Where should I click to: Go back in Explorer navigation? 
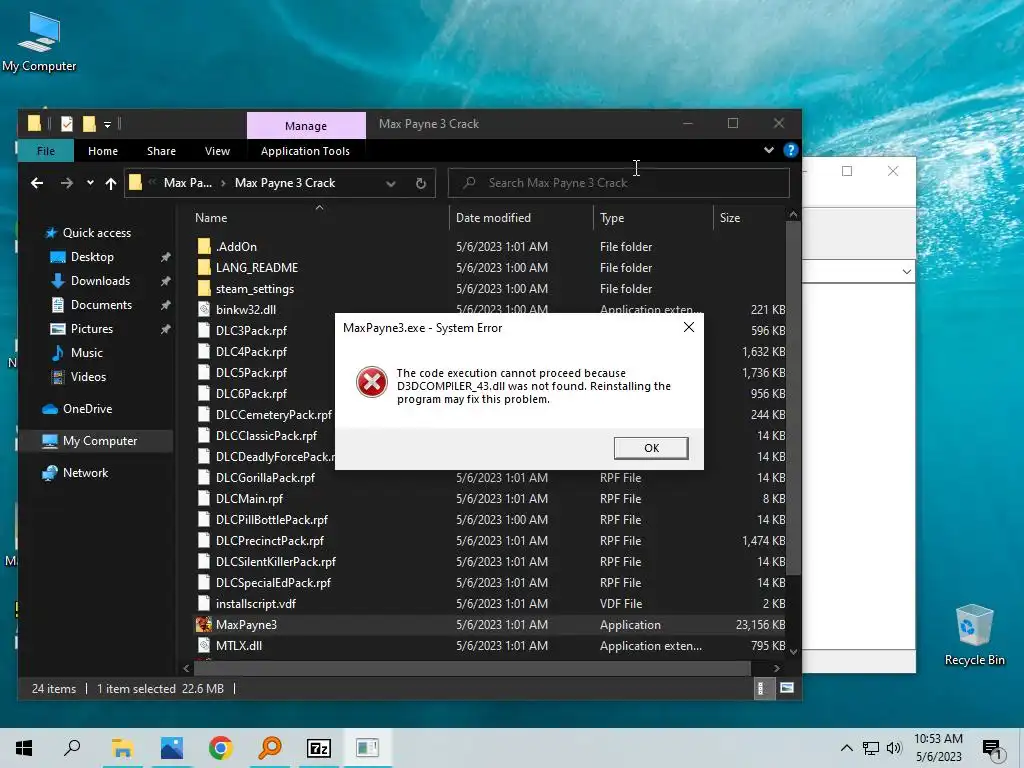[x=37, y=184]
